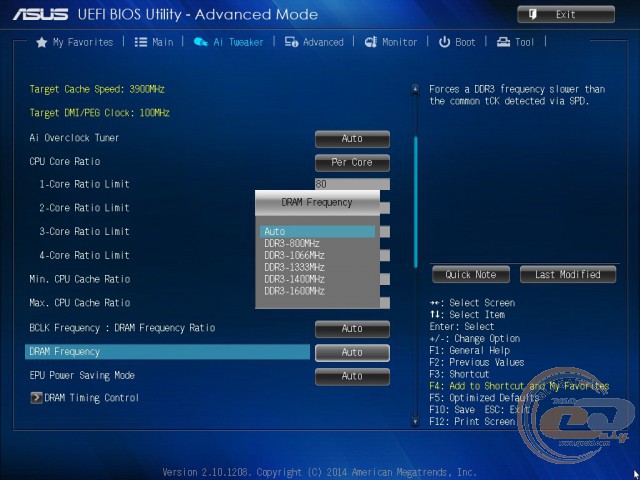Click the F5: Optimized Defaults hint
The image size is (640, 480).
click(484, 398)
